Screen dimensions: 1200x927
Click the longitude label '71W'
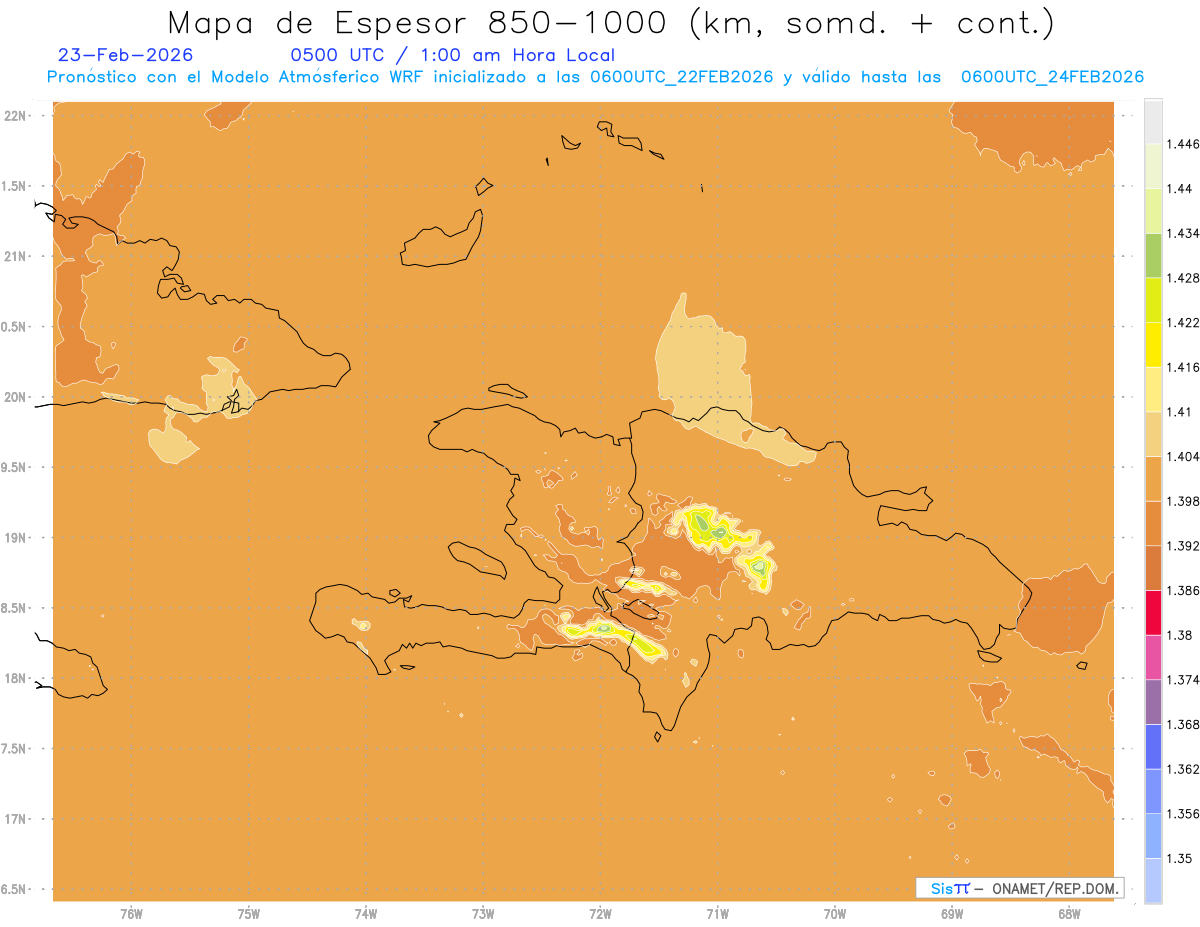(x=717, y=914)
